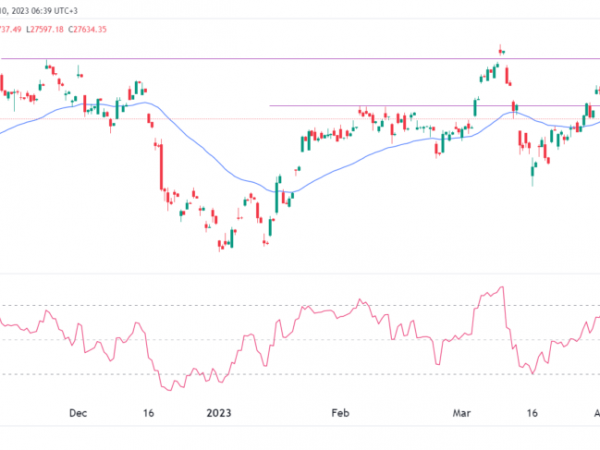Select the upper purple horizontal resistance line
Image resolution: width=600 pixels, height=450 pixels.
point(300,59)
